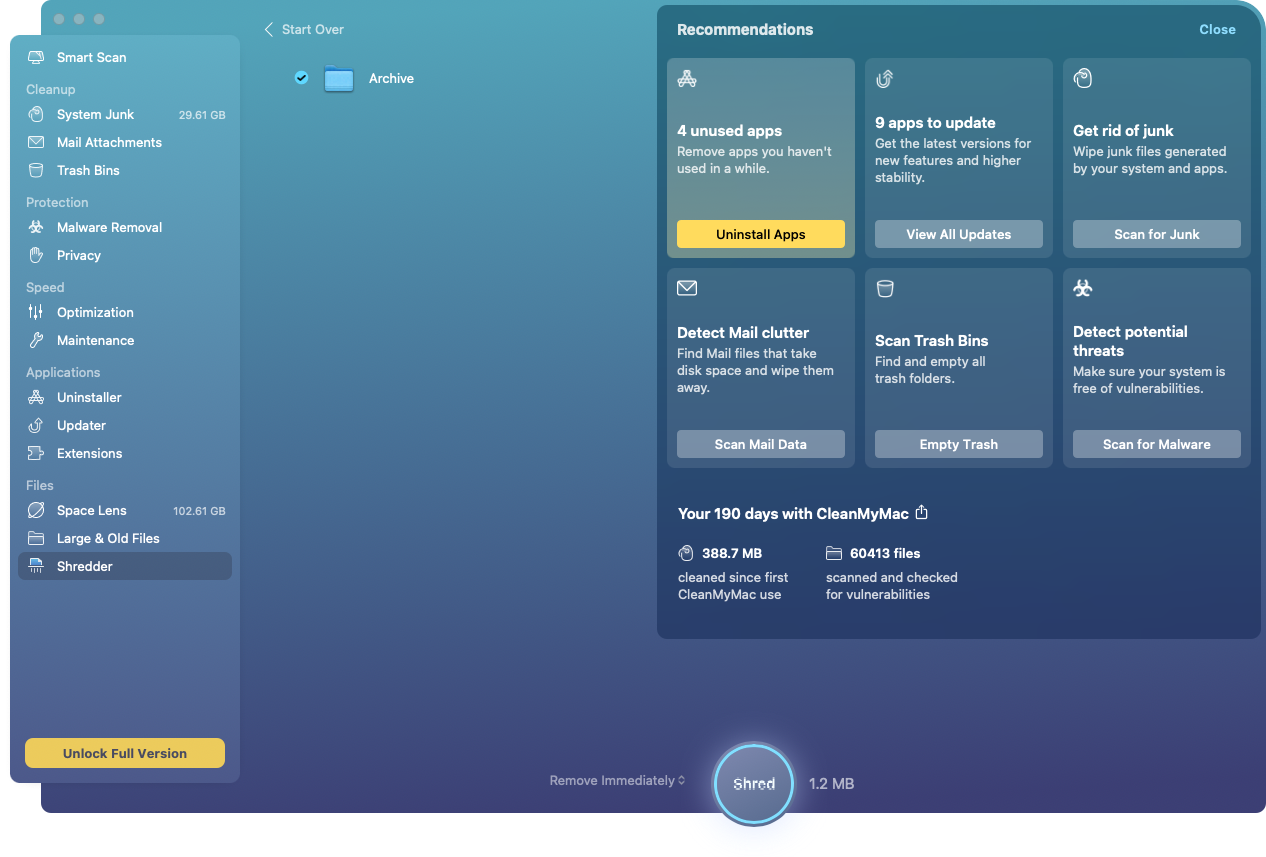Click Start Over to go back

[x=304, y=30]
